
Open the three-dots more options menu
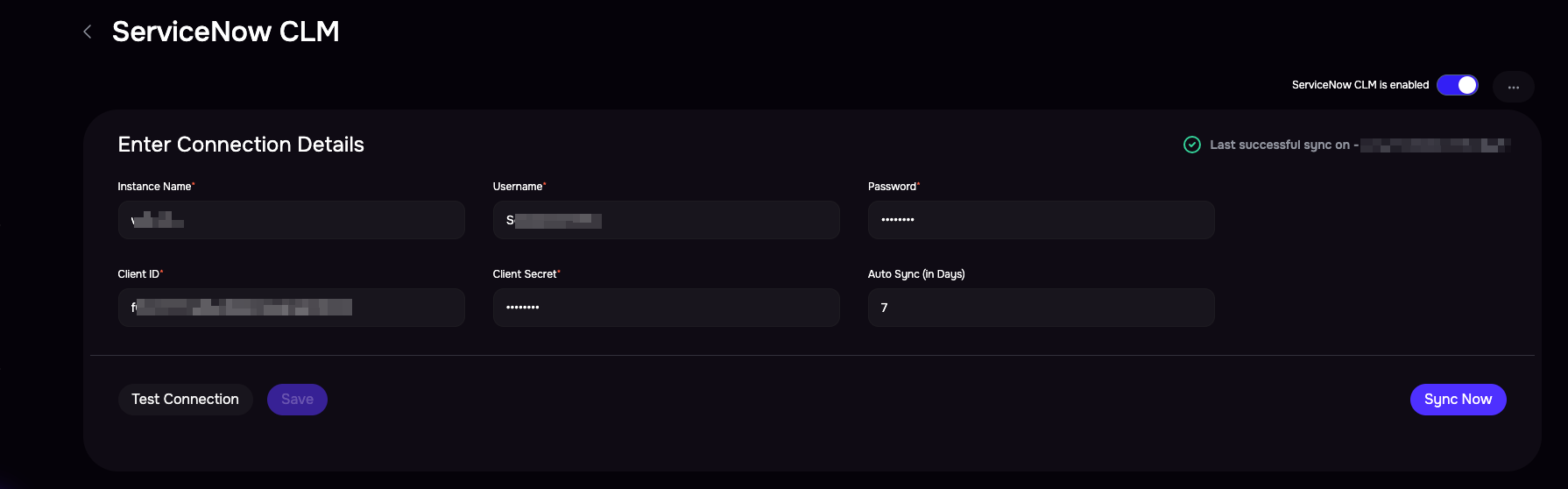(x=1513, y=87)
